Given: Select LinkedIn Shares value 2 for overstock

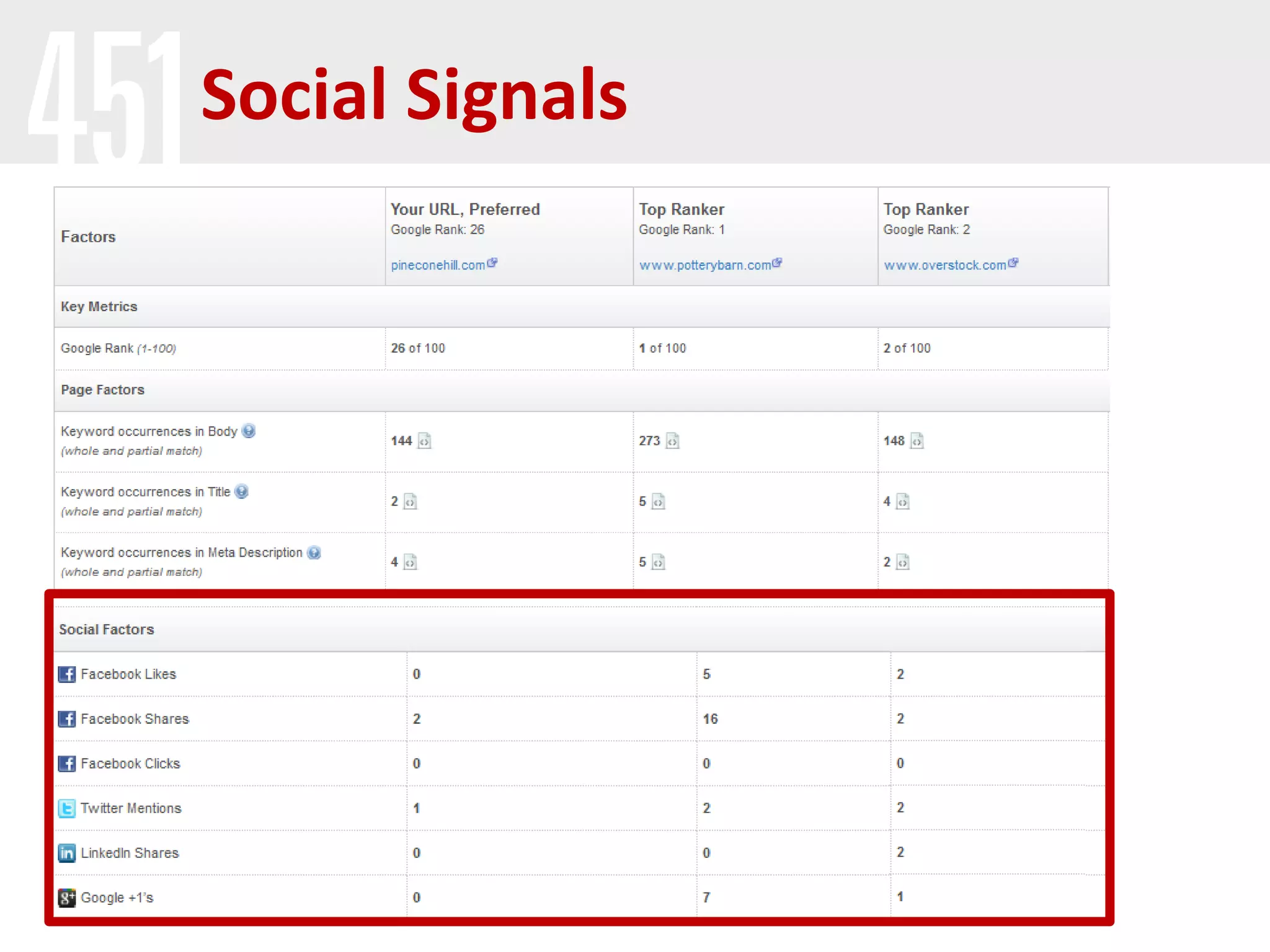Looking at the screenshot, I should (x=900, y=852).
